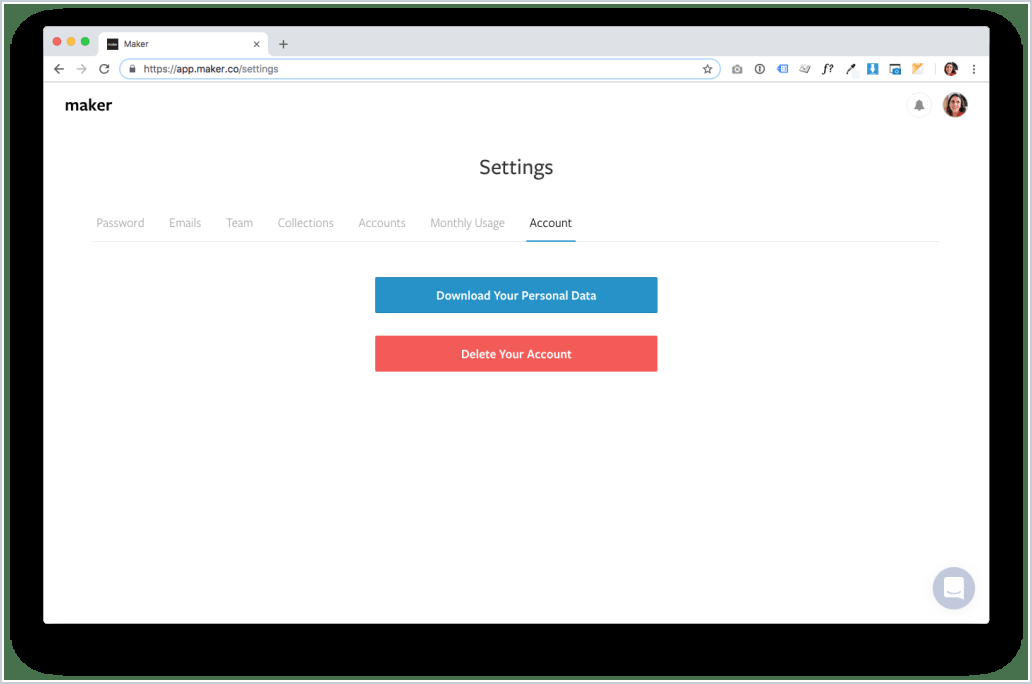Click the blue screen-capture extension icon
Image resolution: width=1032 pixels, height=684 pixels.
[x=895, y=69]
